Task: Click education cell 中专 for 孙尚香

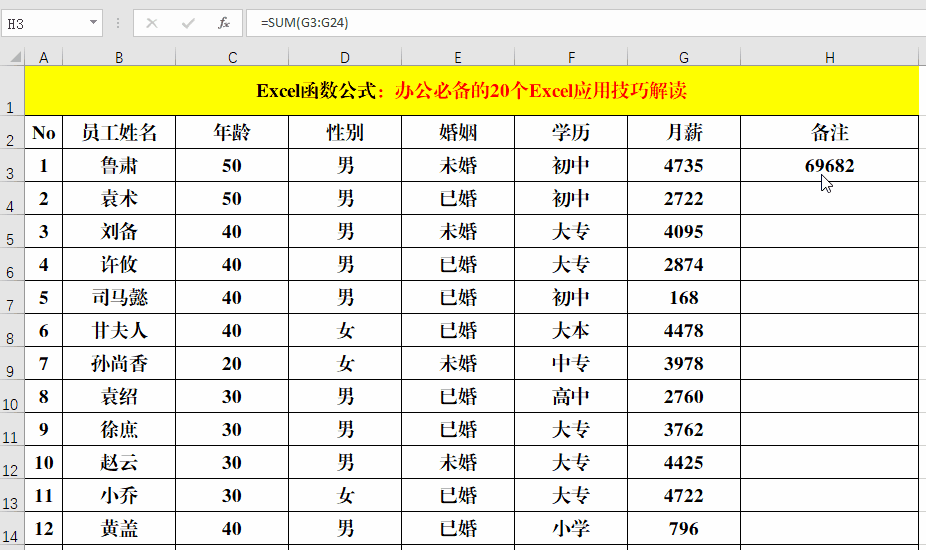Action: click(x=571, y=363)
